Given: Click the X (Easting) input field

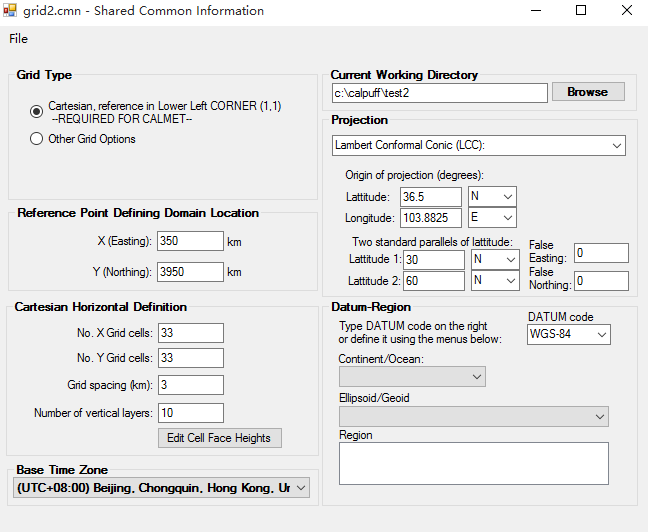Looking at the screenshot, I should (190, 241).
